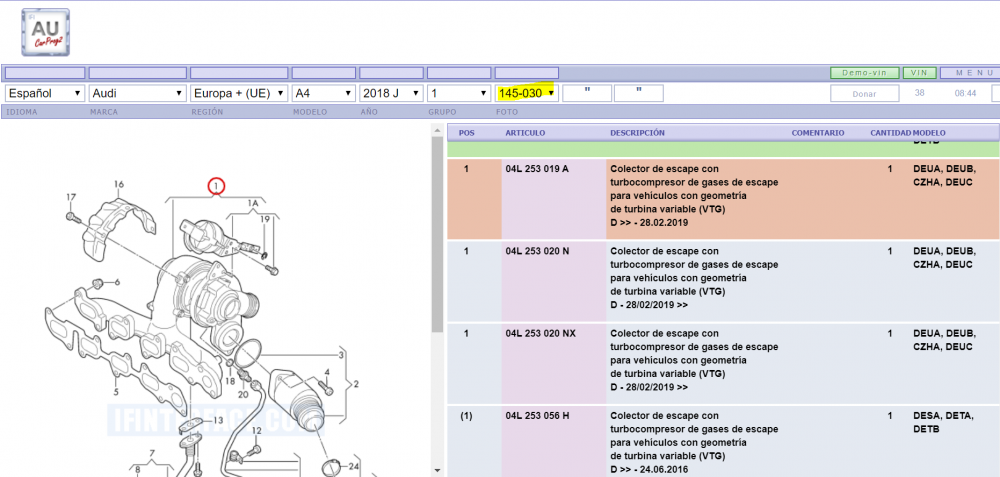Click the CANTIDAD column header
Viewport: 1000px width, 477px height.
tap(890, 133)
